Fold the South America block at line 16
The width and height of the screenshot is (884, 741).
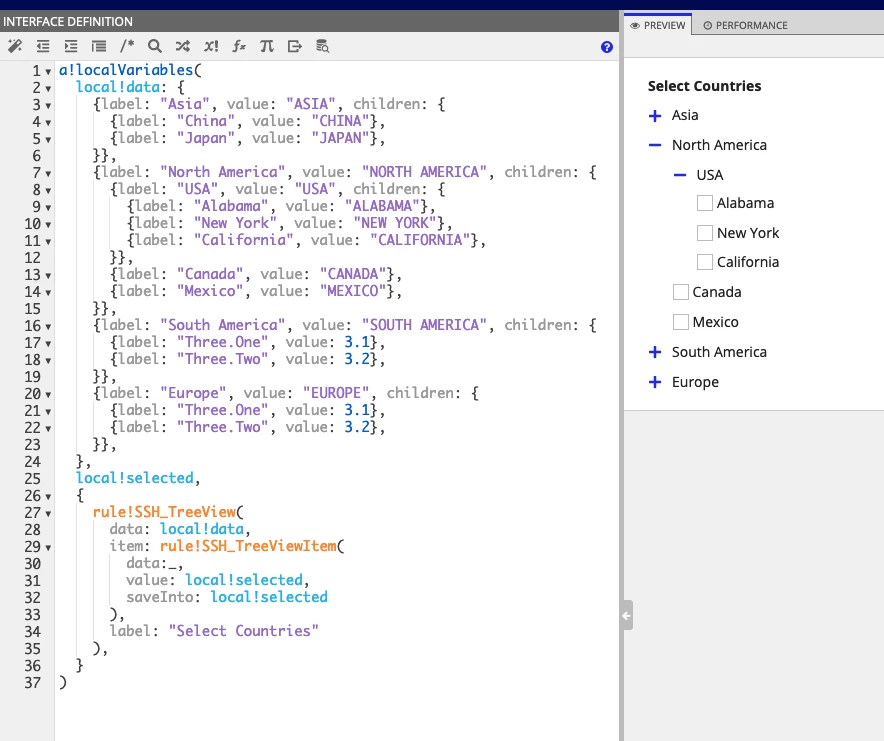48,327
